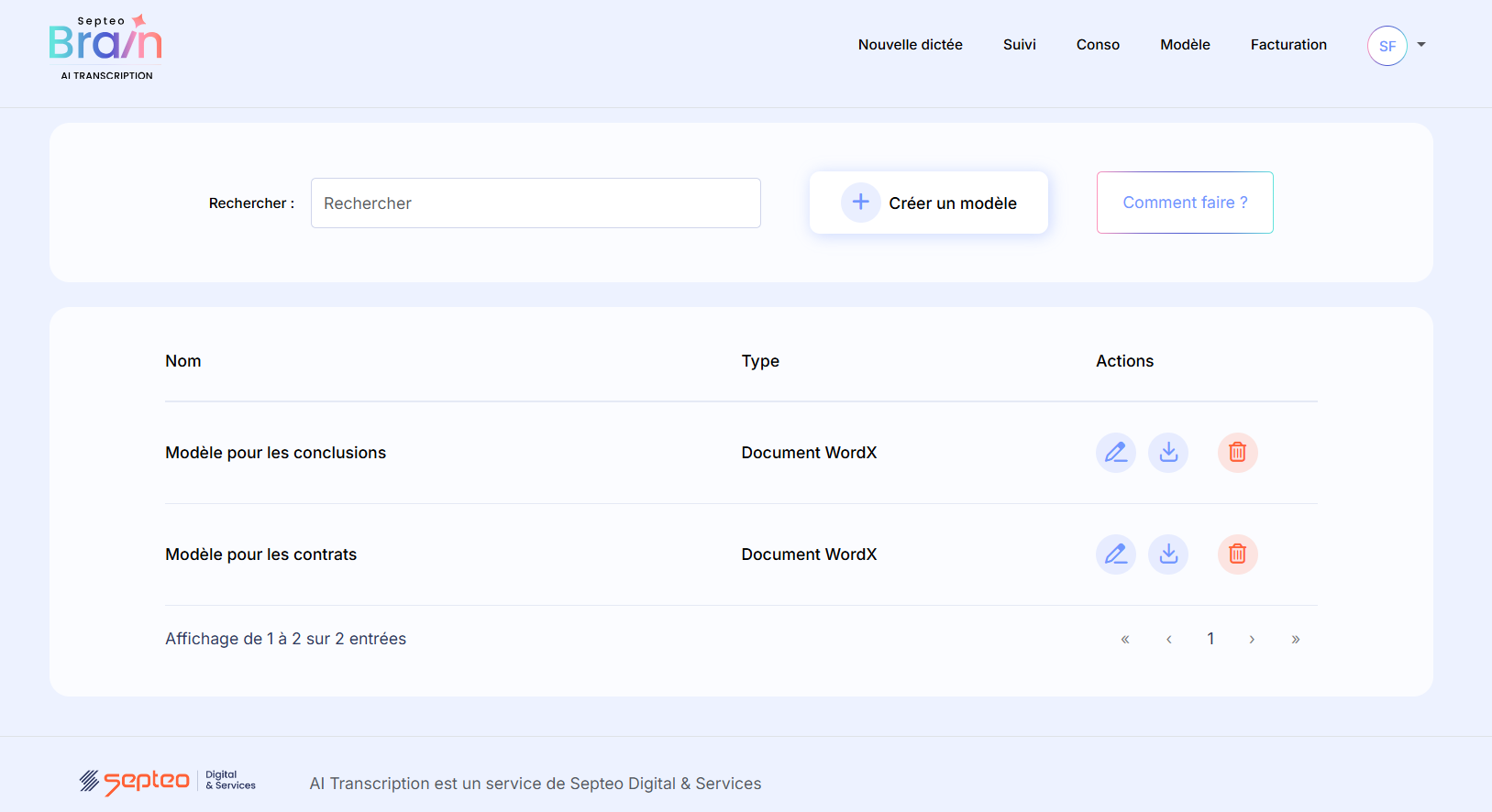The height and width of the screenshot is (812, 1492).
Task: Click the Septeo Digital & Services footer logo
Action: (x=167, y=782)
